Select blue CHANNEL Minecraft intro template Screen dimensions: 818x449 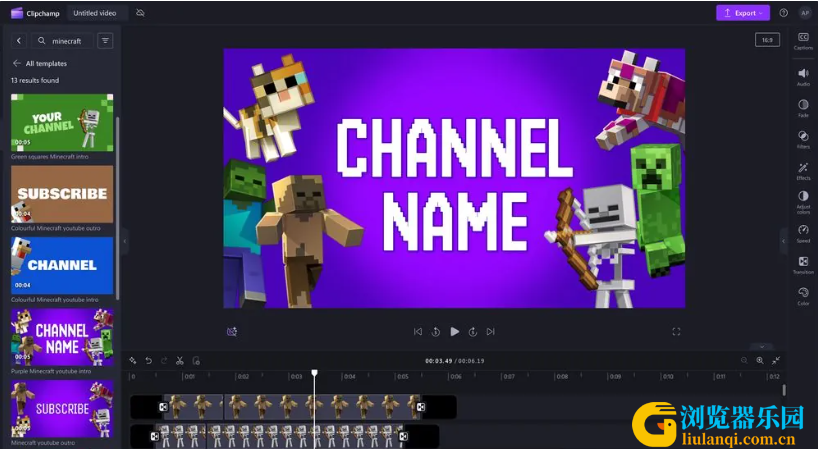coord(62,265)
